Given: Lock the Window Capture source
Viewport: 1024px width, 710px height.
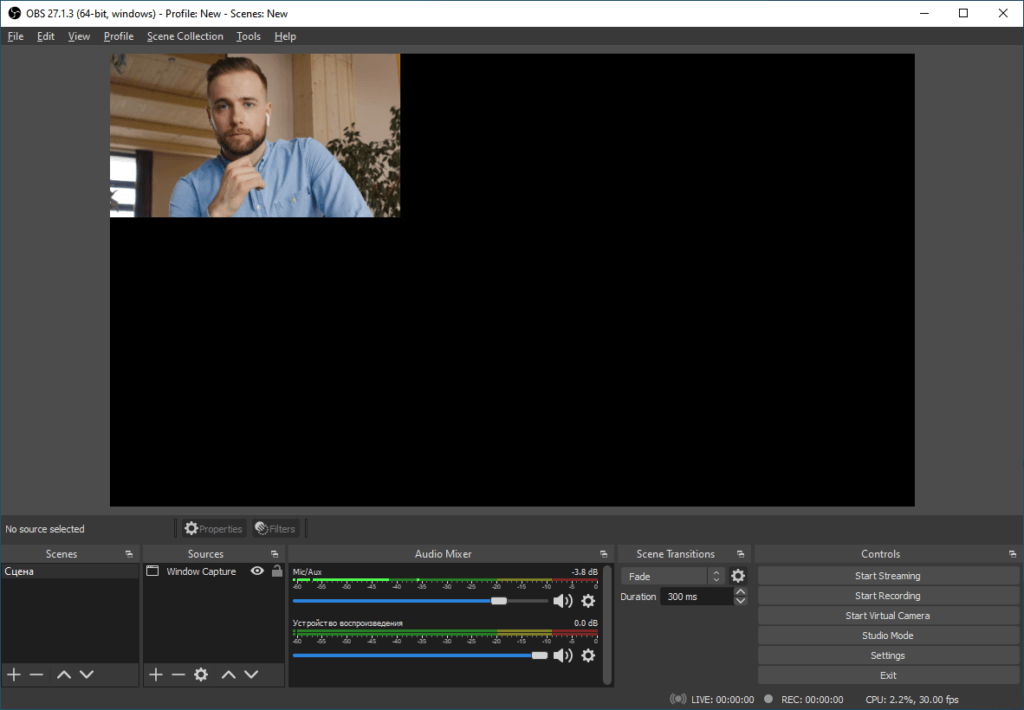Looking at the screenshot, I should click(x=277, y=571).
